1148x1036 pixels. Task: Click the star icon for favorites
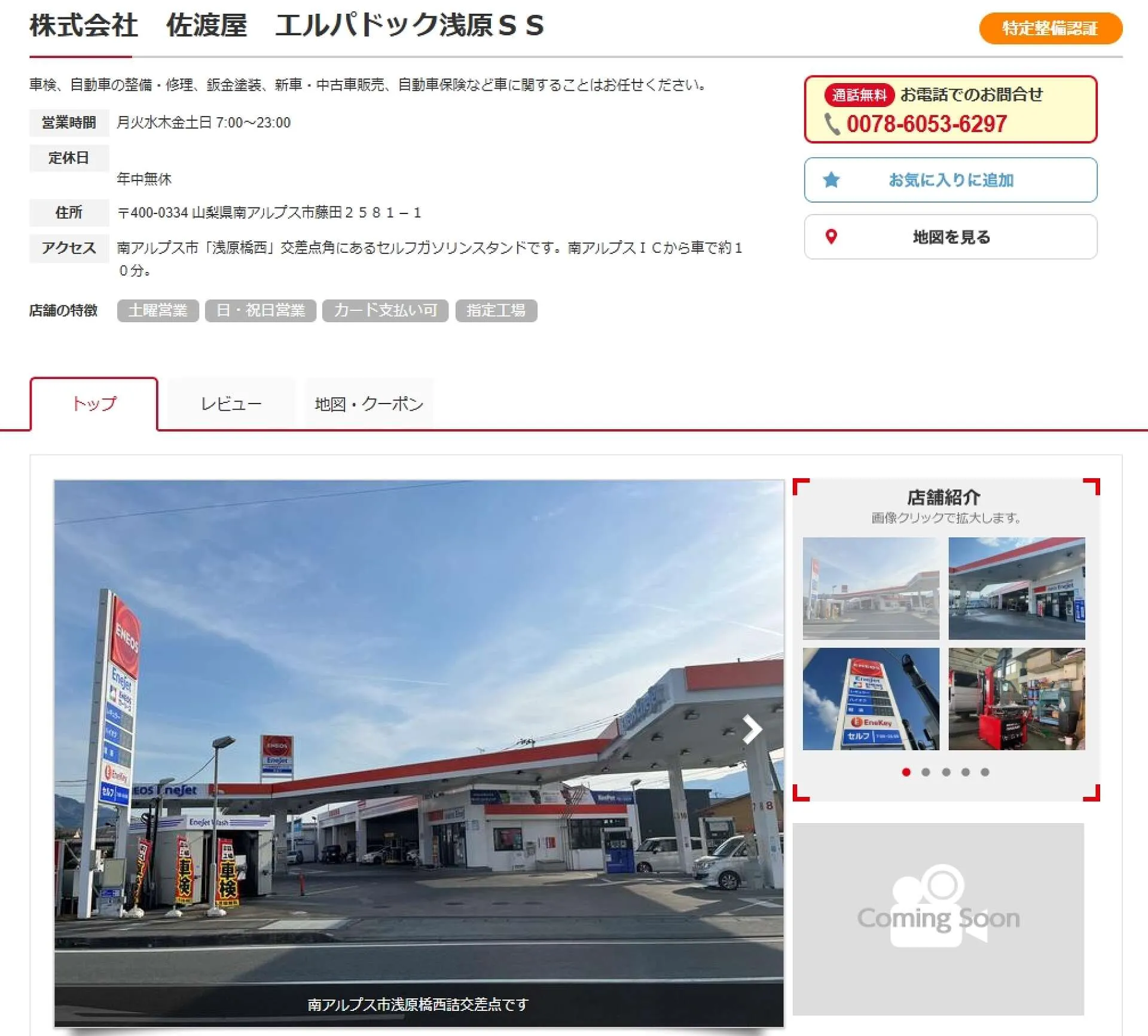(831, 180)
